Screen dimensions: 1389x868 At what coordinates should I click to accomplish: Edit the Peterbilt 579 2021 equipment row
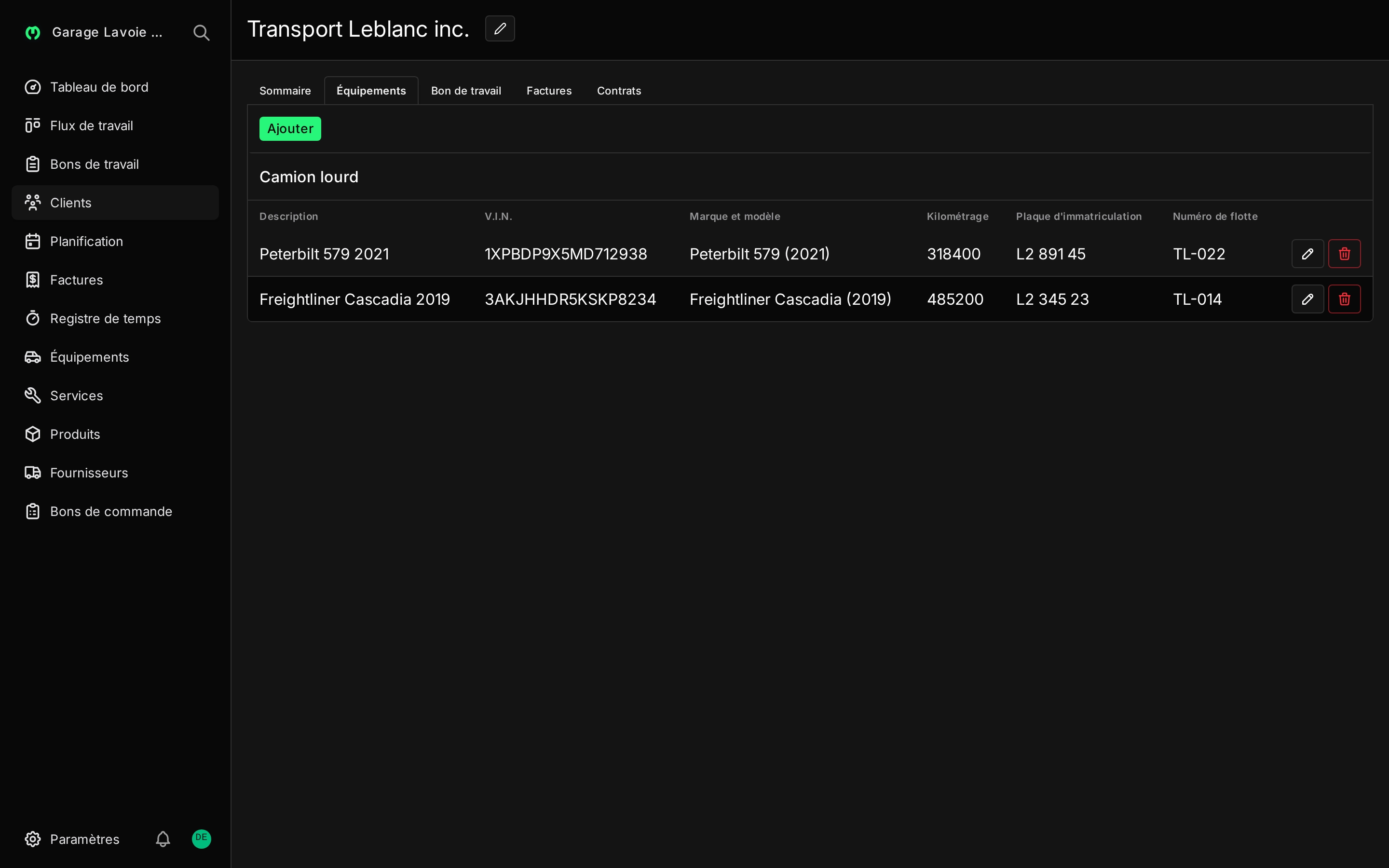tap(1307, 254)
